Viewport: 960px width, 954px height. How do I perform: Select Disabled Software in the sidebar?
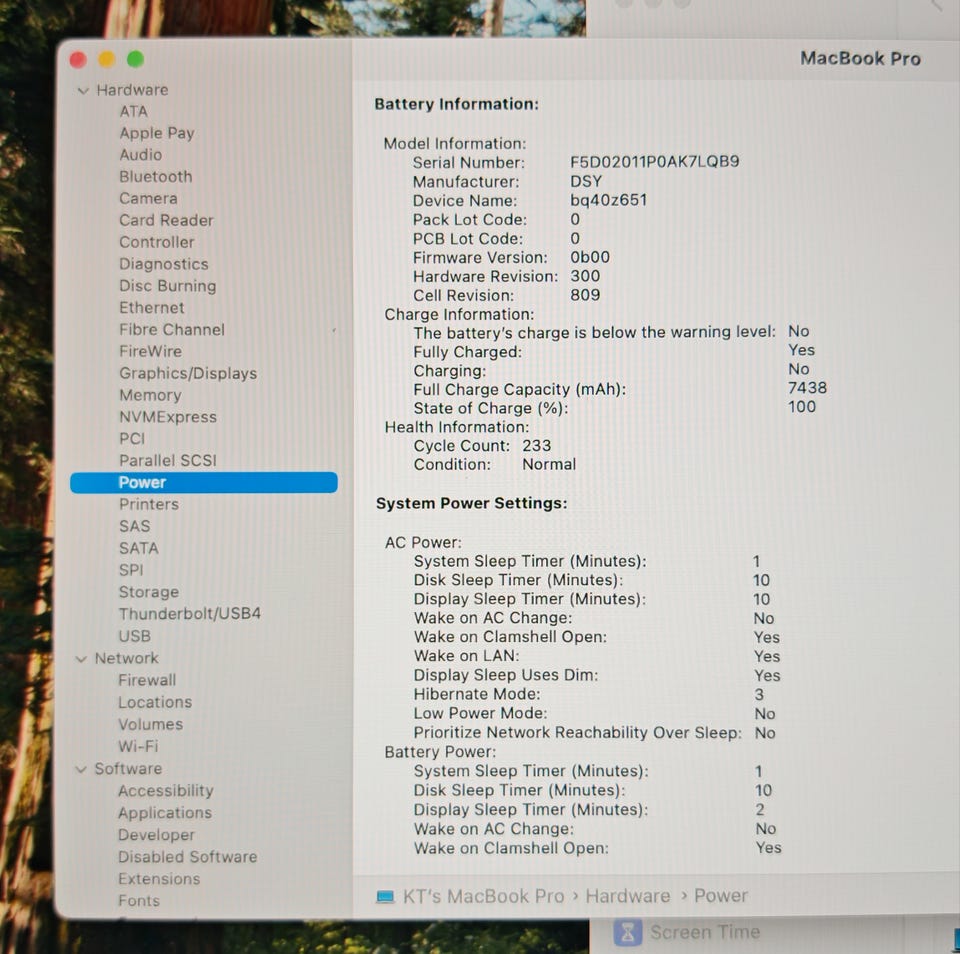188,857
